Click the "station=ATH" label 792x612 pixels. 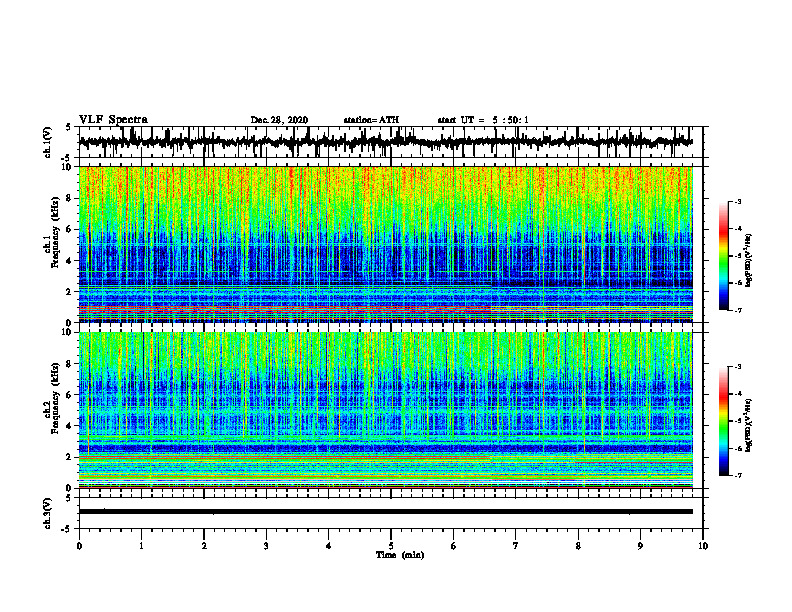click(371, 120)
